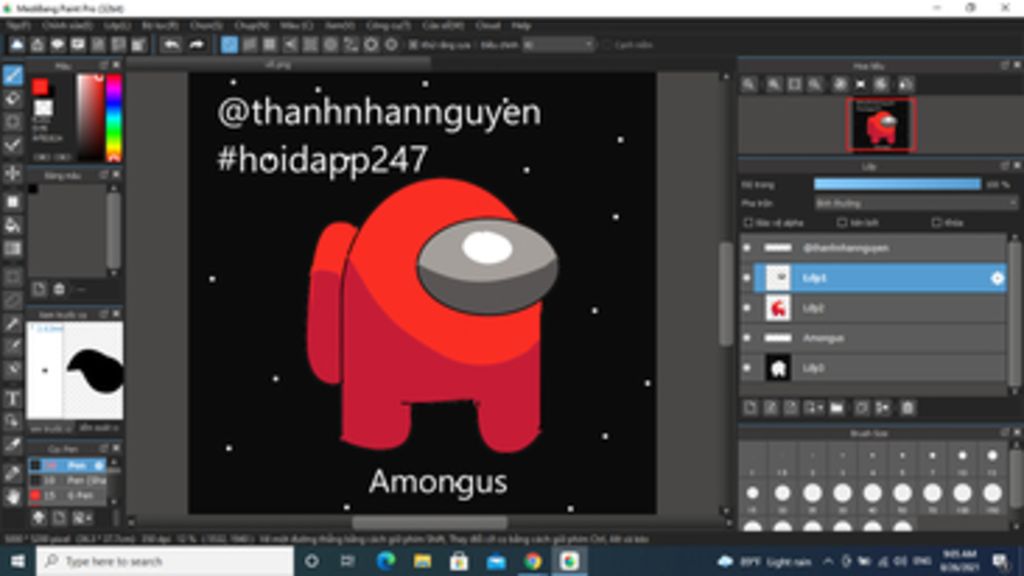The image size is (1024, 576).
Task: Select the Brush tool in left toolbar
Action: tap(12, 75)
